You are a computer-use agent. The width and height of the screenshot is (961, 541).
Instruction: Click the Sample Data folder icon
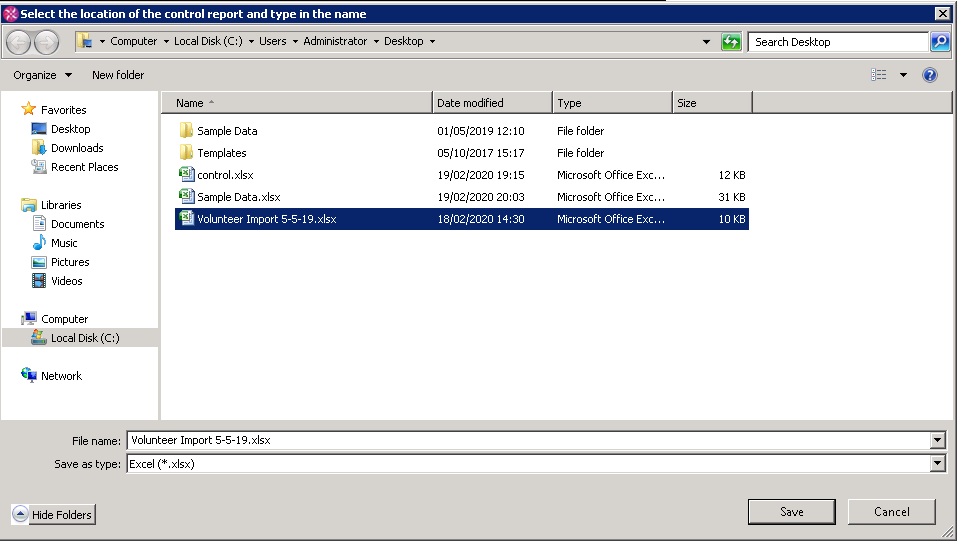point(186,131)
